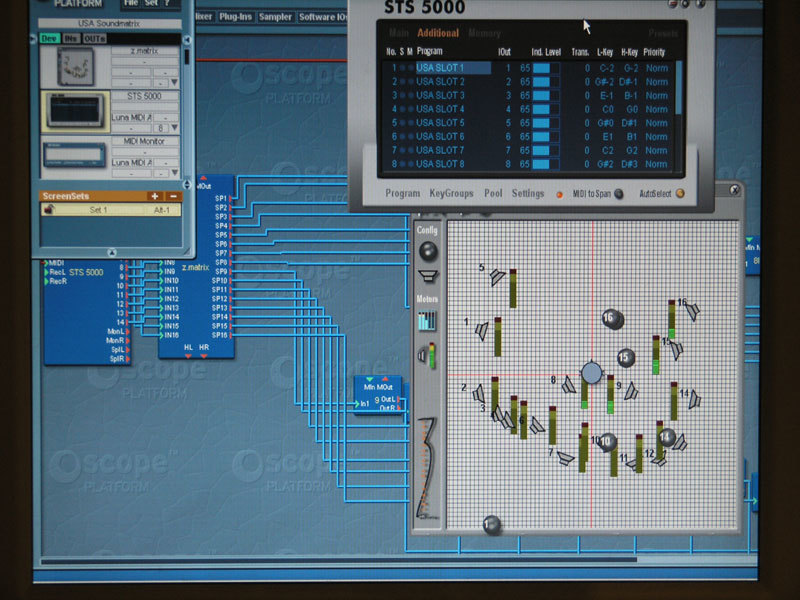Expand the STS 5000 device dropdown arrow
Screen dimensions: 800x600
174,128
